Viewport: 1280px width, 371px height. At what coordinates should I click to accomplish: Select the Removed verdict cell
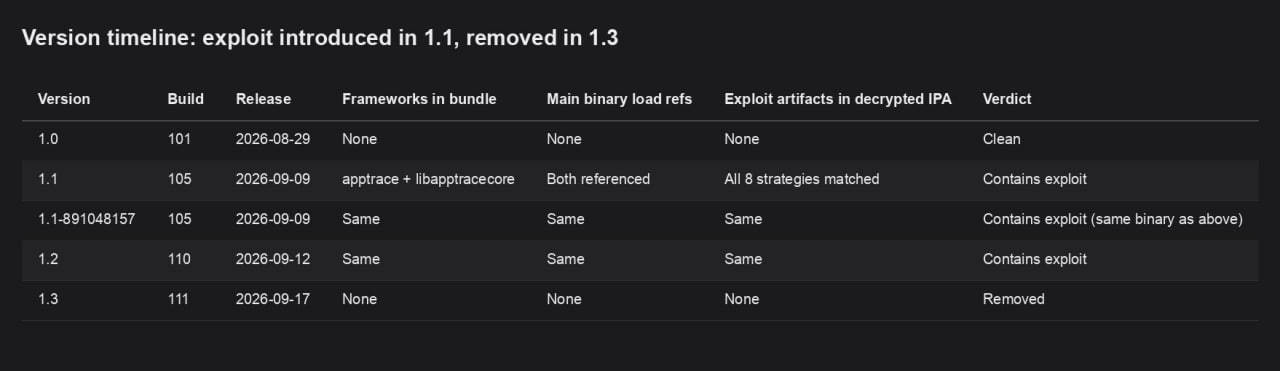coord(1014,299)
